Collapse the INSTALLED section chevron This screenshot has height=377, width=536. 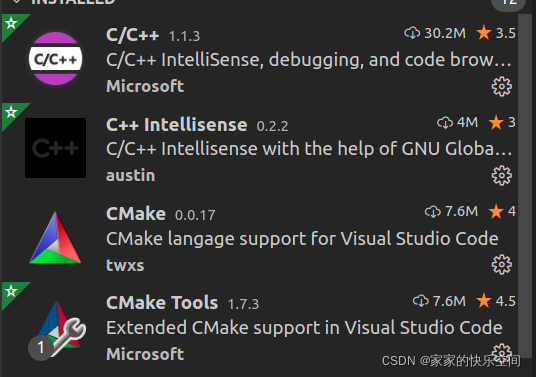[16, 2]
